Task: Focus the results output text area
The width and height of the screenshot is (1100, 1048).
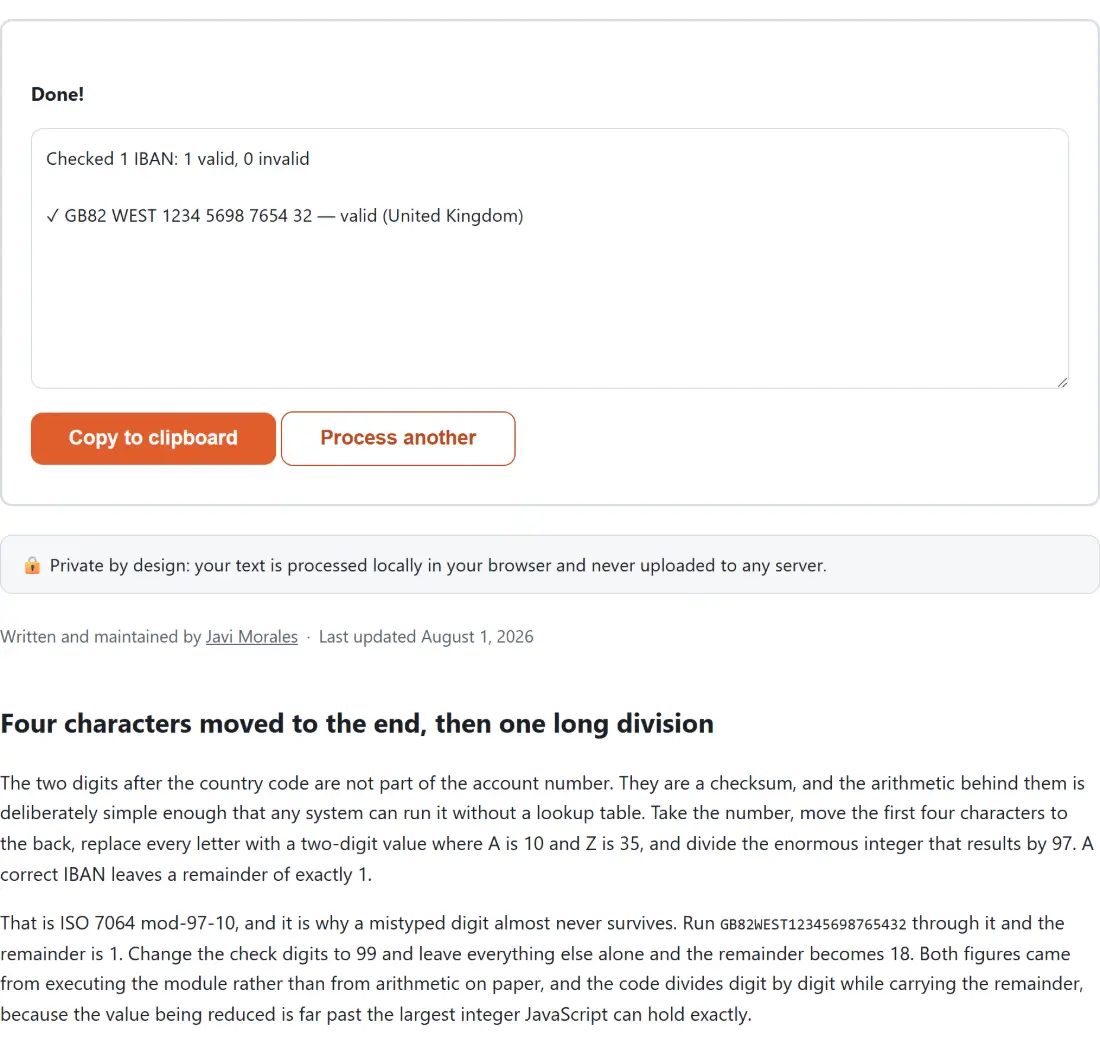Action: click(x=549, y=258)
